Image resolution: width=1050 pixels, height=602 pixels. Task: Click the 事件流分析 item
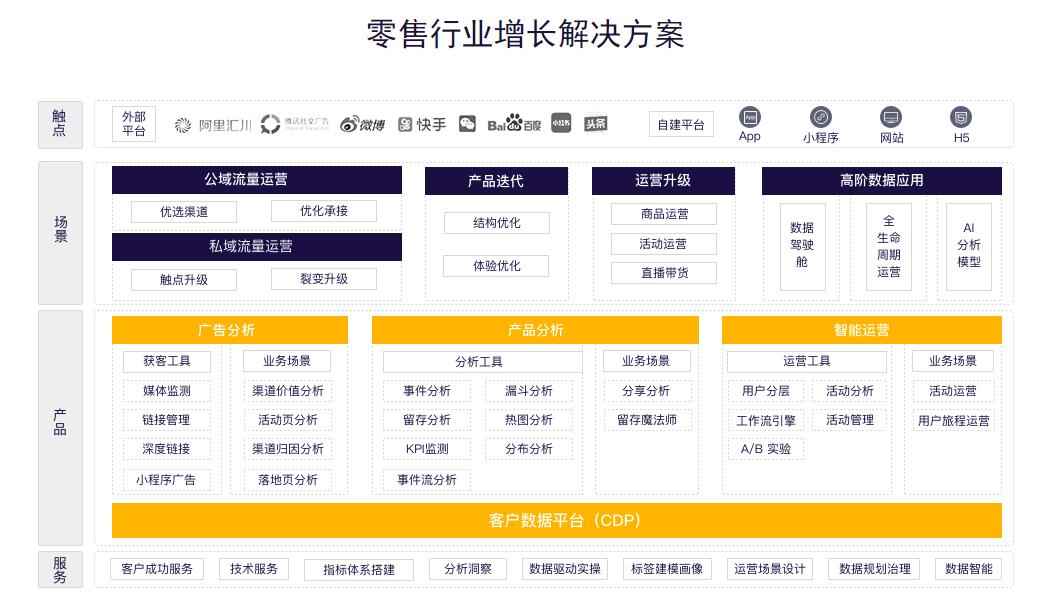point(427,480)
